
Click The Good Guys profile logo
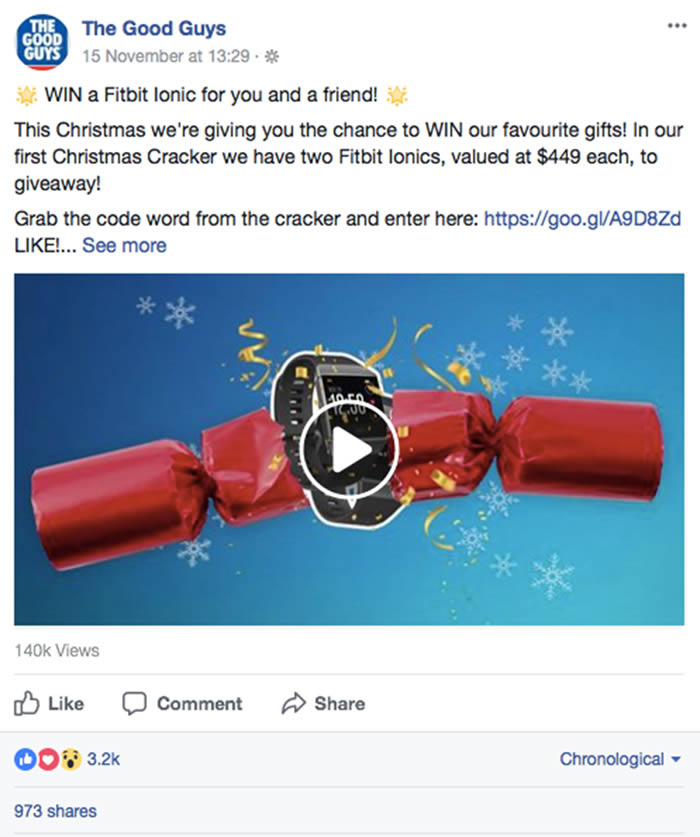(x=43, y=42)
